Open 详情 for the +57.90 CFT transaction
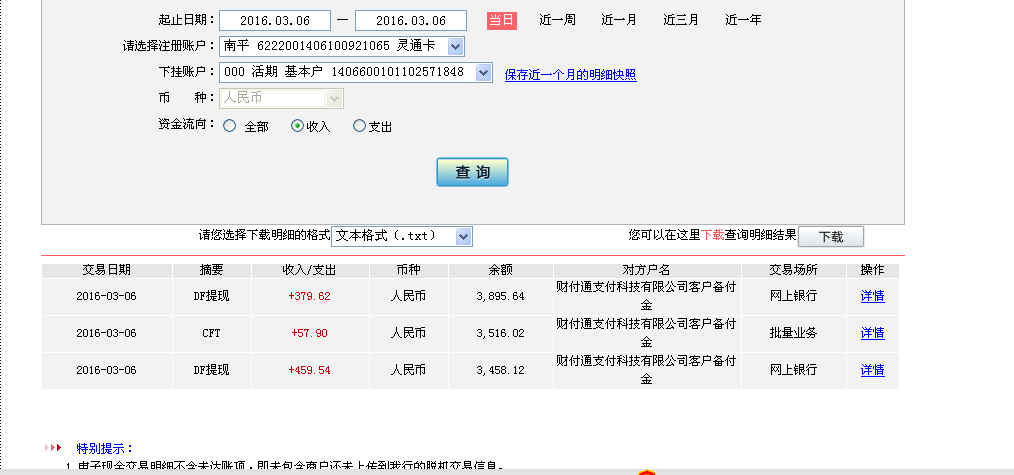 pyautogui.click(x=872, y=333)
